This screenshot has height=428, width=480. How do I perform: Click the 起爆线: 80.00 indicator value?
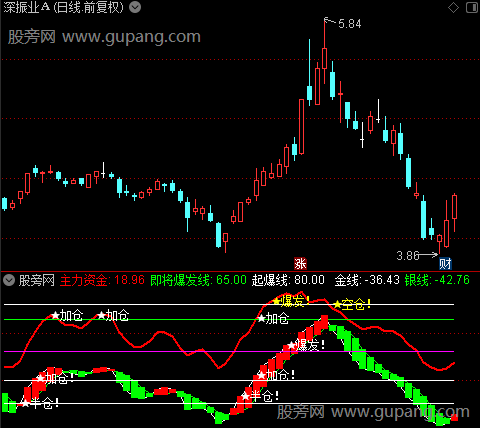288,280
